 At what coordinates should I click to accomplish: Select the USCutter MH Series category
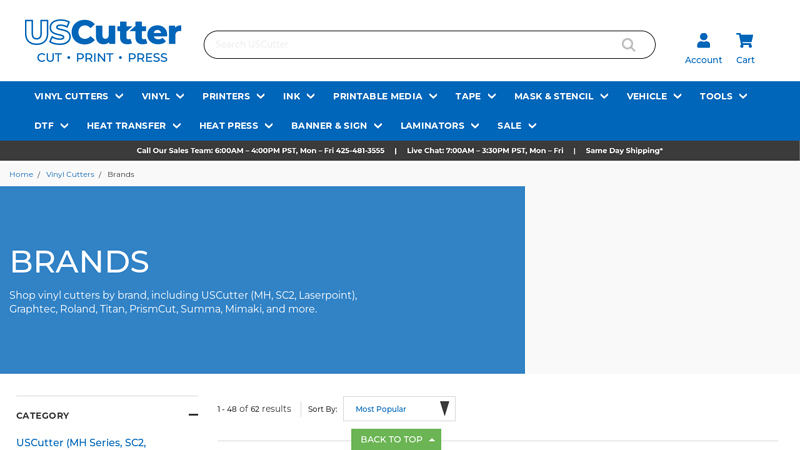81,442
